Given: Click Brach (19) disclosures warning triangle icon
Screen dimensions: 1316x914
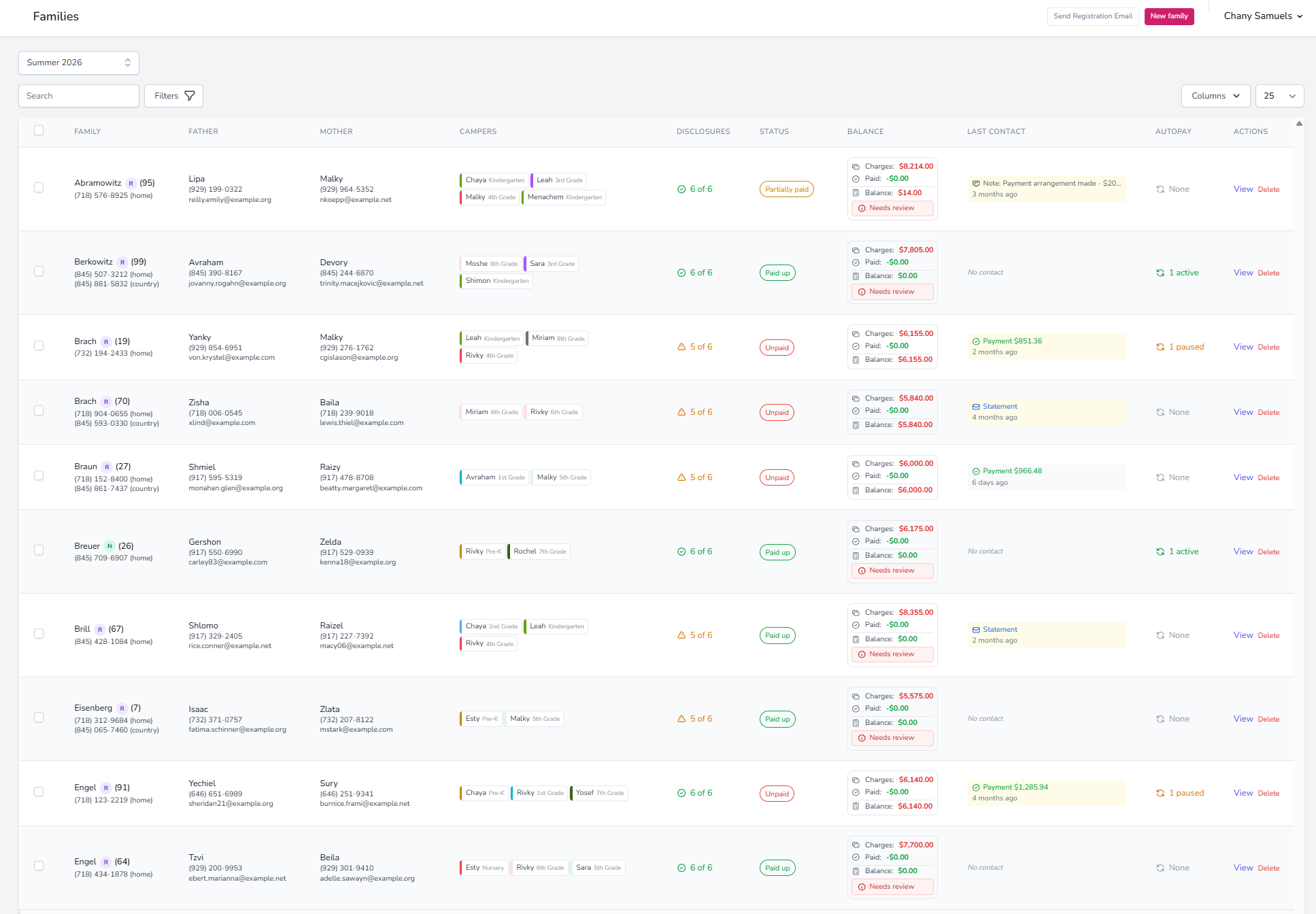Looking at the screenshot, I should coord(681,347).
